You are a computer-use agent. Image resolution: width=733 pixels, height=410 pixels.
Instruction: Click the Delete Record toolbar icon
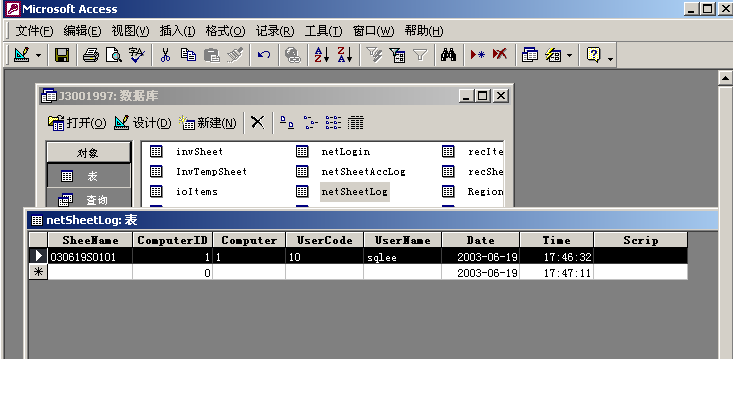(499, 56)
